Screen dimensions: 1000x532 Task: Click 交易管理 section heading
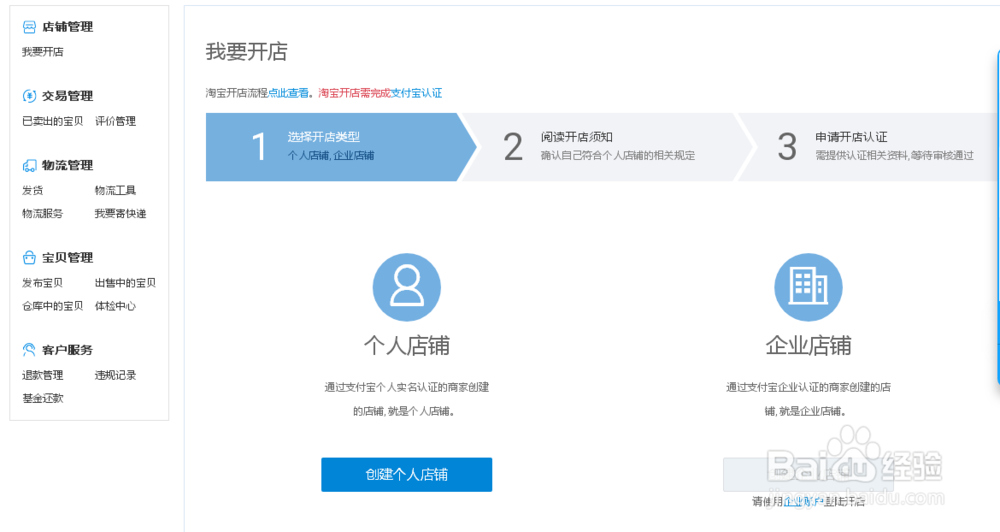tap(68, 96)
